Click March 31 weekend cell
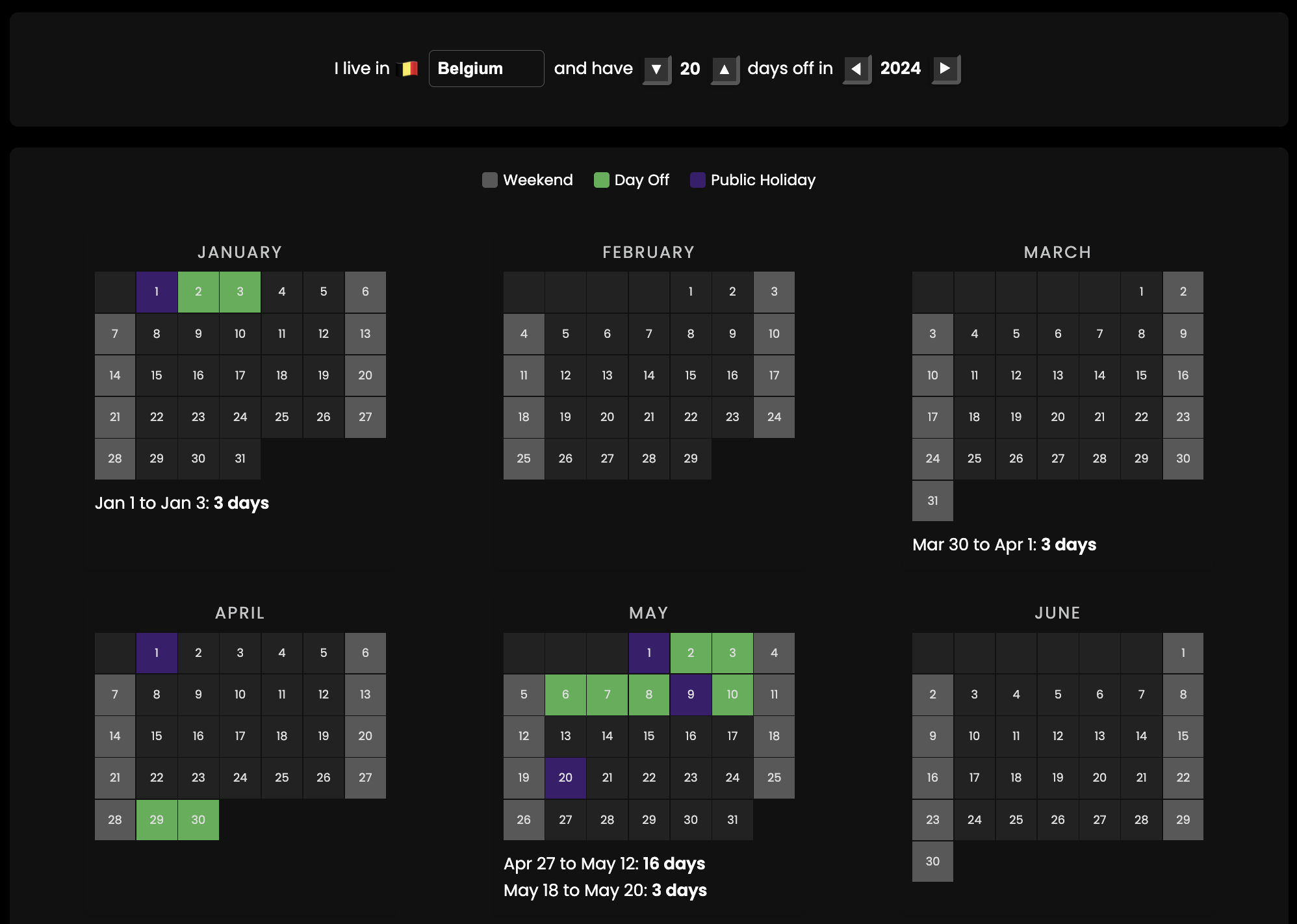This screenshot has width=1297, height=924. click(932, 500)
